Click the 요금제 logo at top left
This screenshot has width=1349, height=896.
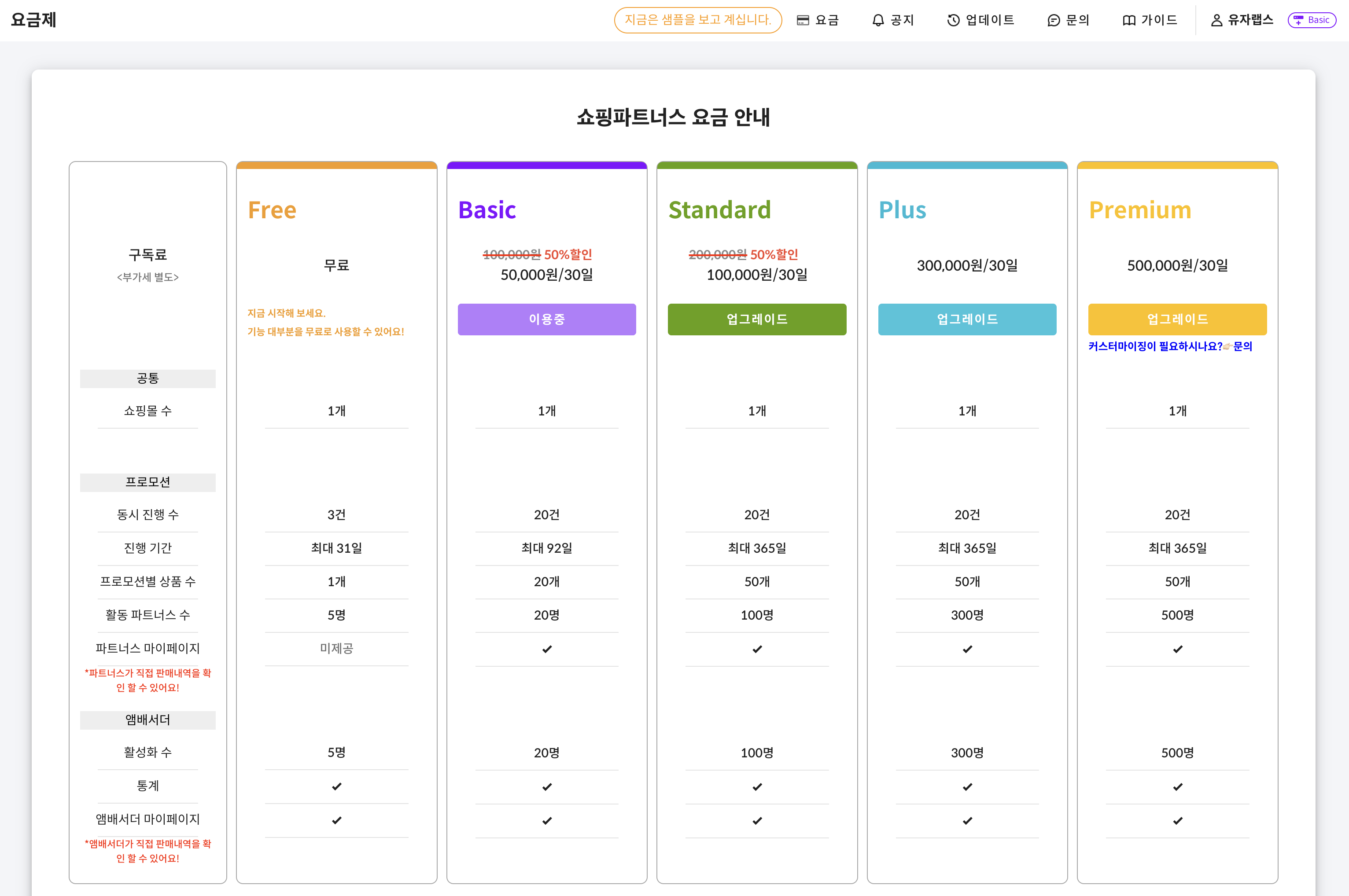click(x=33, y=19)
